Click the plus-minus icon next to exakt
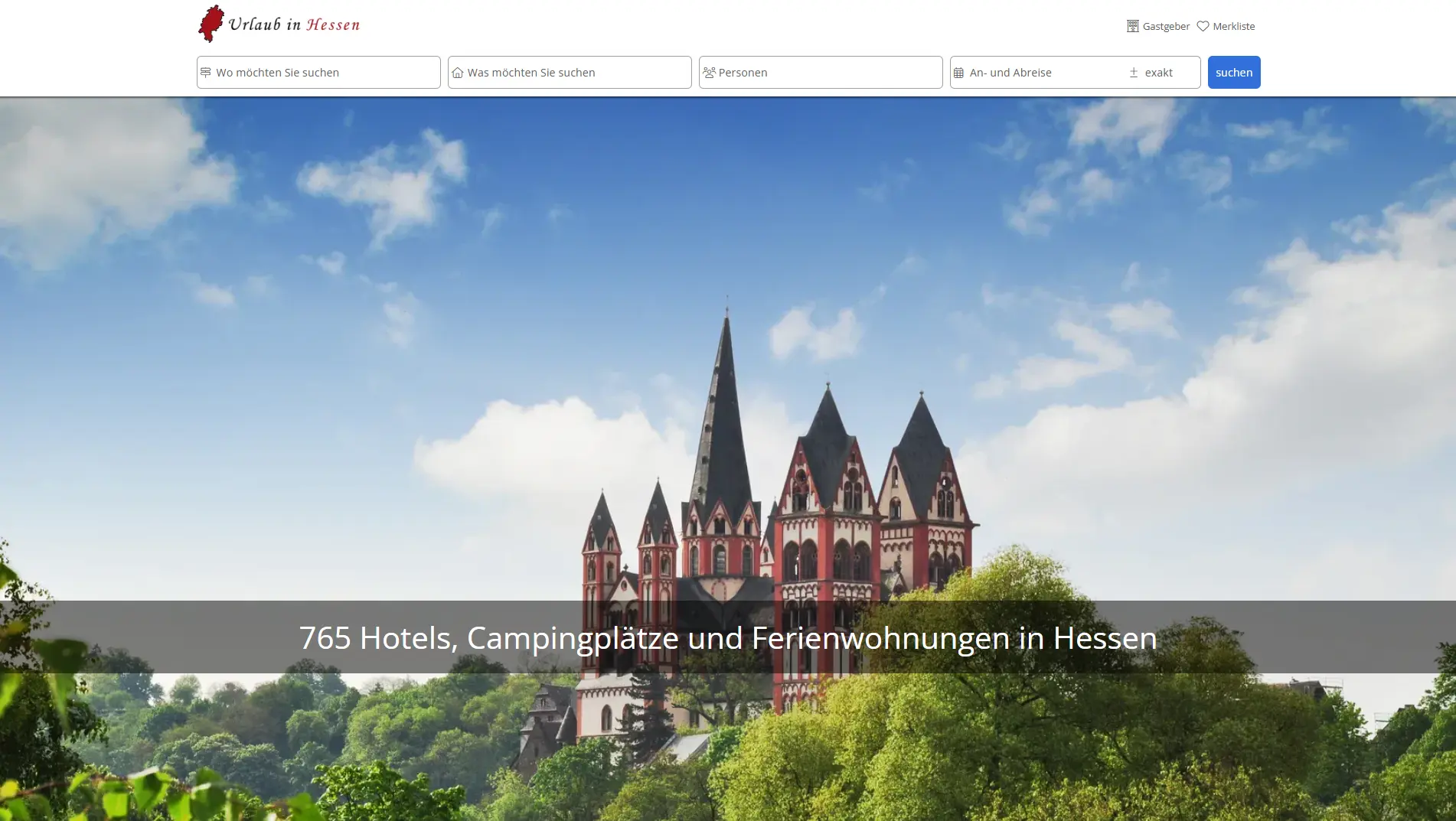This screenshot has width=1456, height=821. coord(1132,72)
